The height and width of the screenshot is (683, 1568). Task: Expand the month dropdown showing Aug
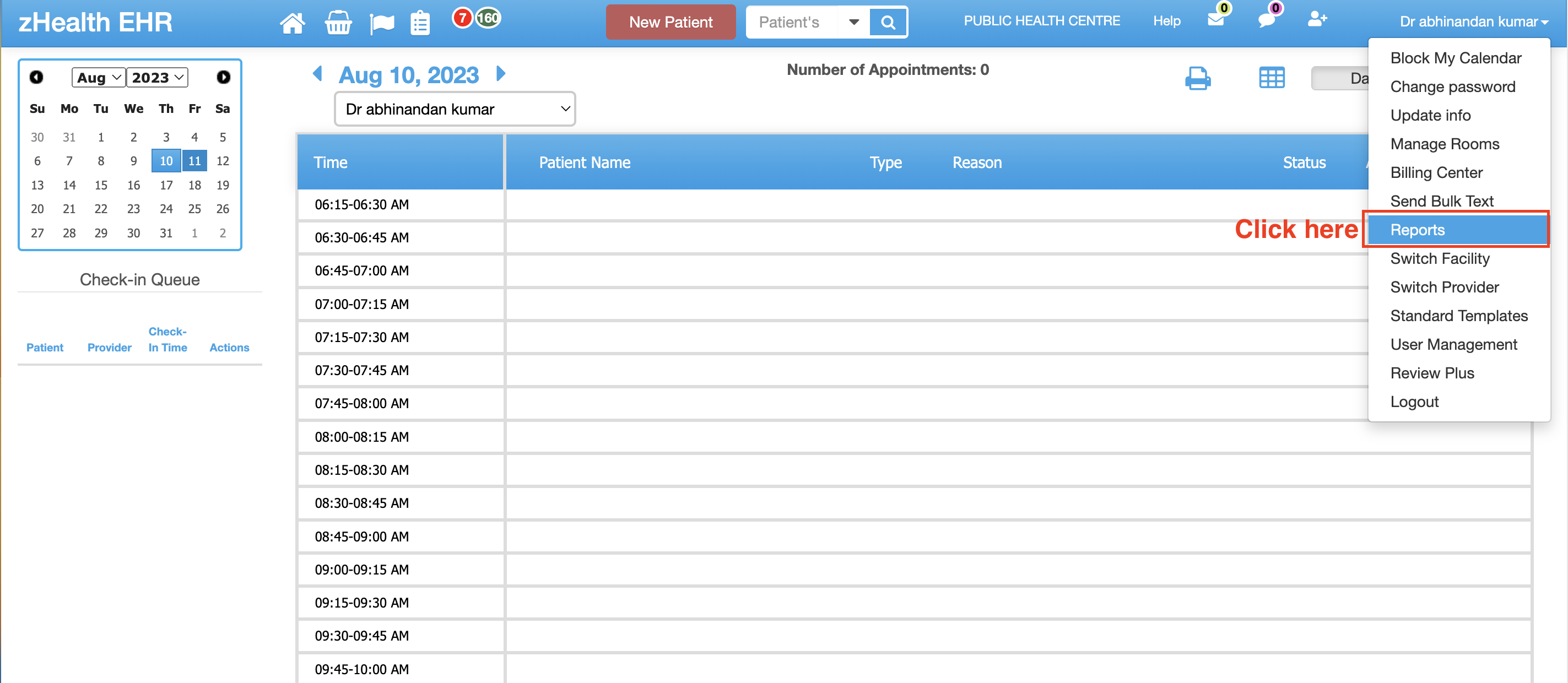tap(99, 77)
